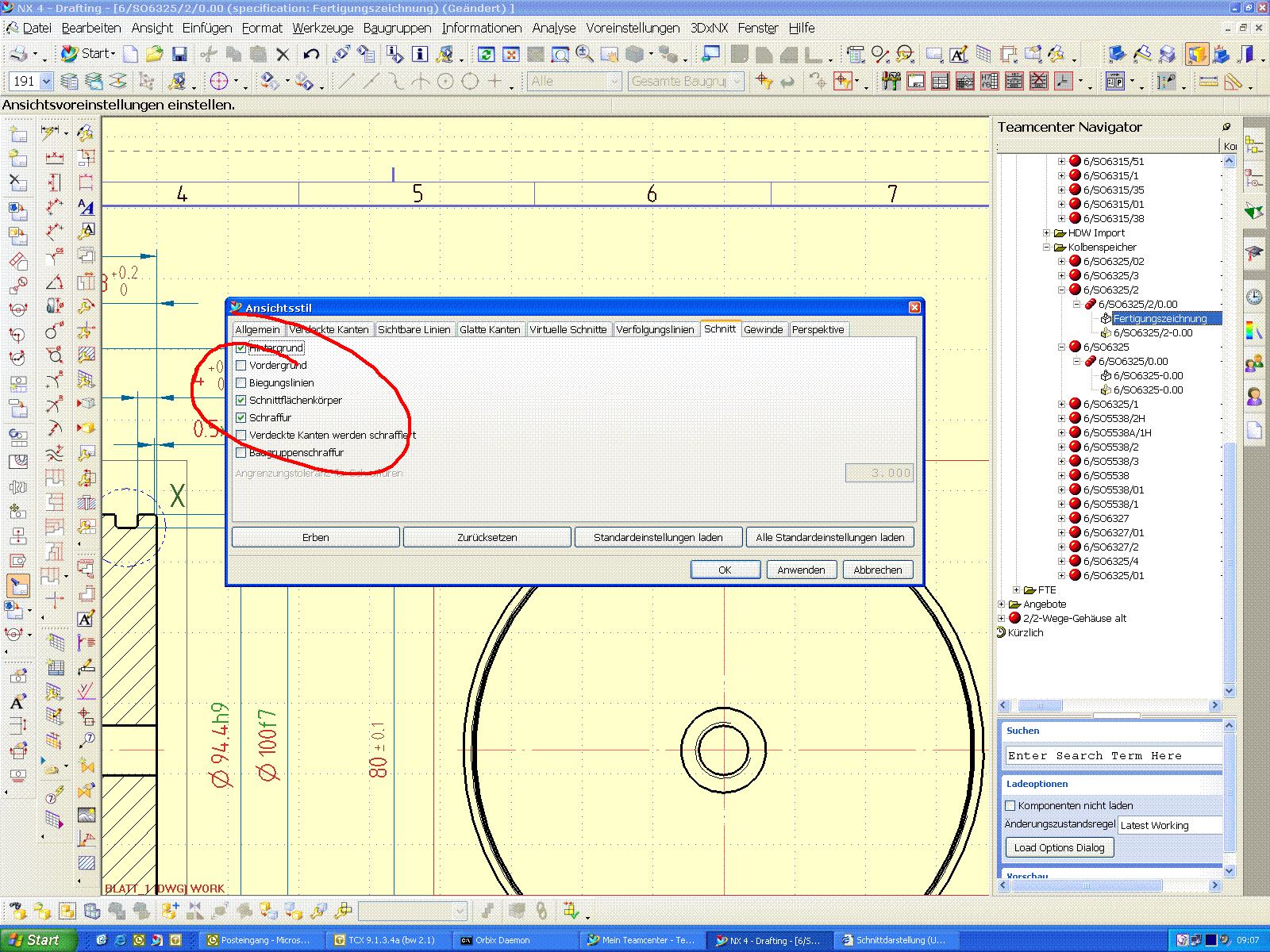Click the Undo arrow icon
The height and width of the screenshot is (952, 1270).
point(311,54)
